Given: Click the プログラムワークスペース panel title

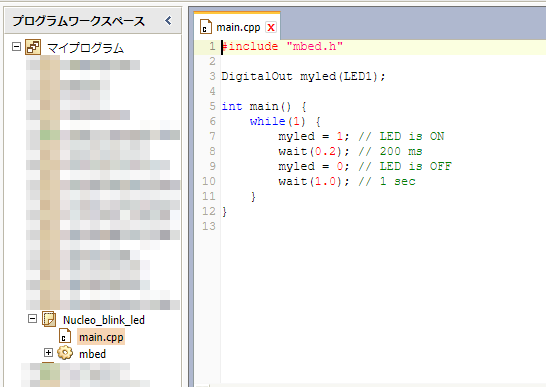Looking at the screenshot, I should click(78, 21).
